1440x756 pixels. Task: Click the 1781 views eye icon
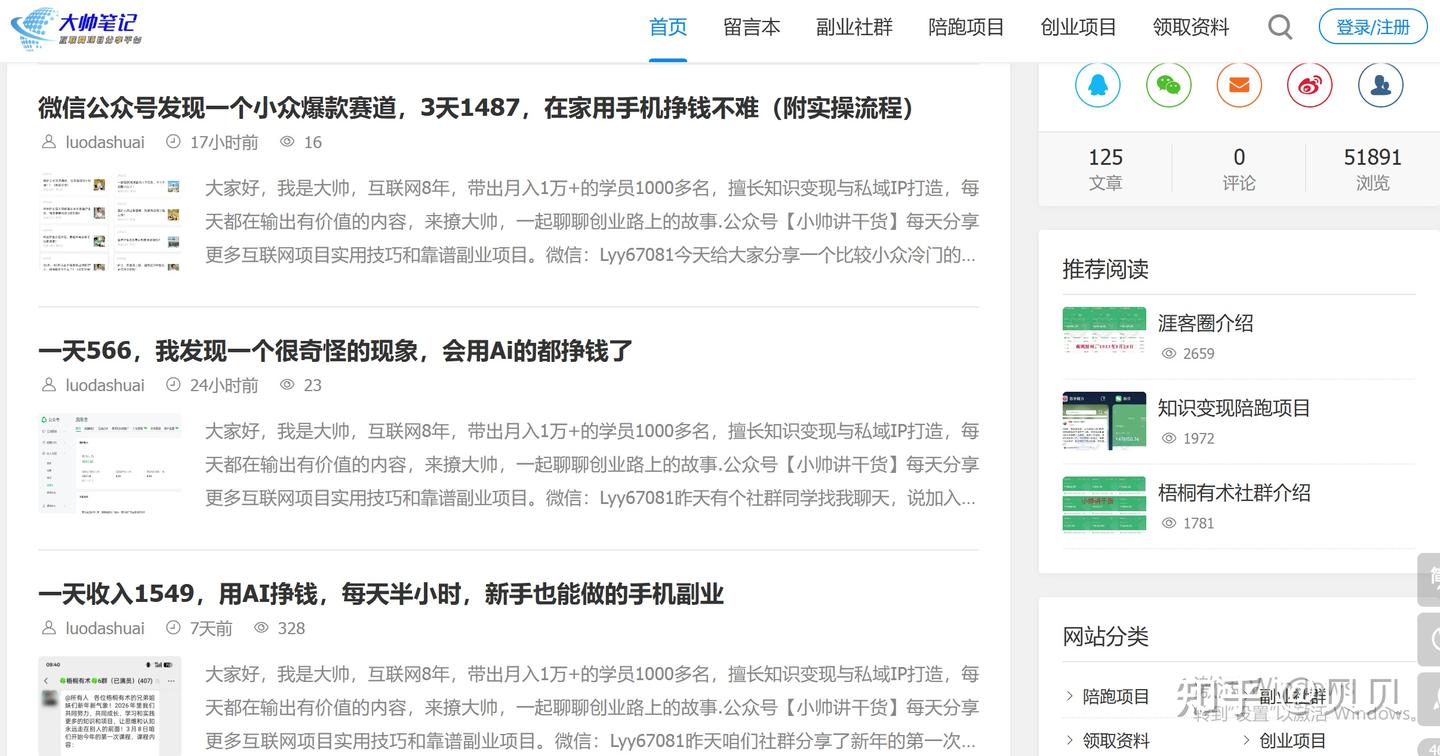pyautogui.click(x=1169, y=523)
